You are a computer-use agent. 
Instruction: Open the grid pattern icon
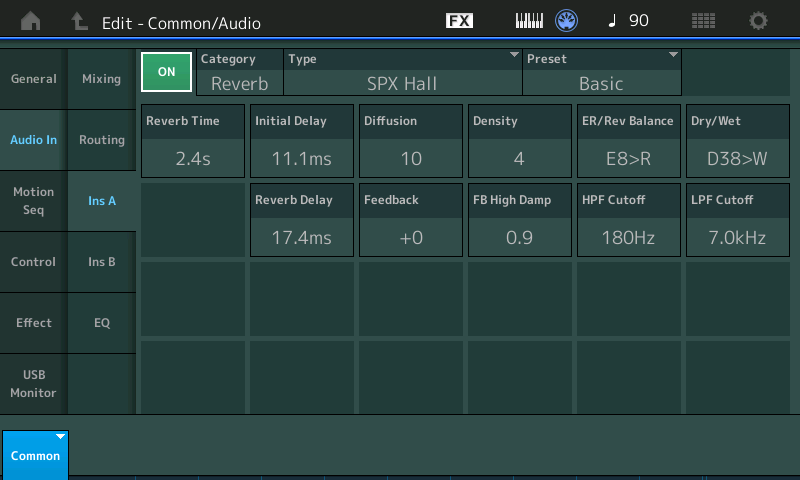point(703,21)
